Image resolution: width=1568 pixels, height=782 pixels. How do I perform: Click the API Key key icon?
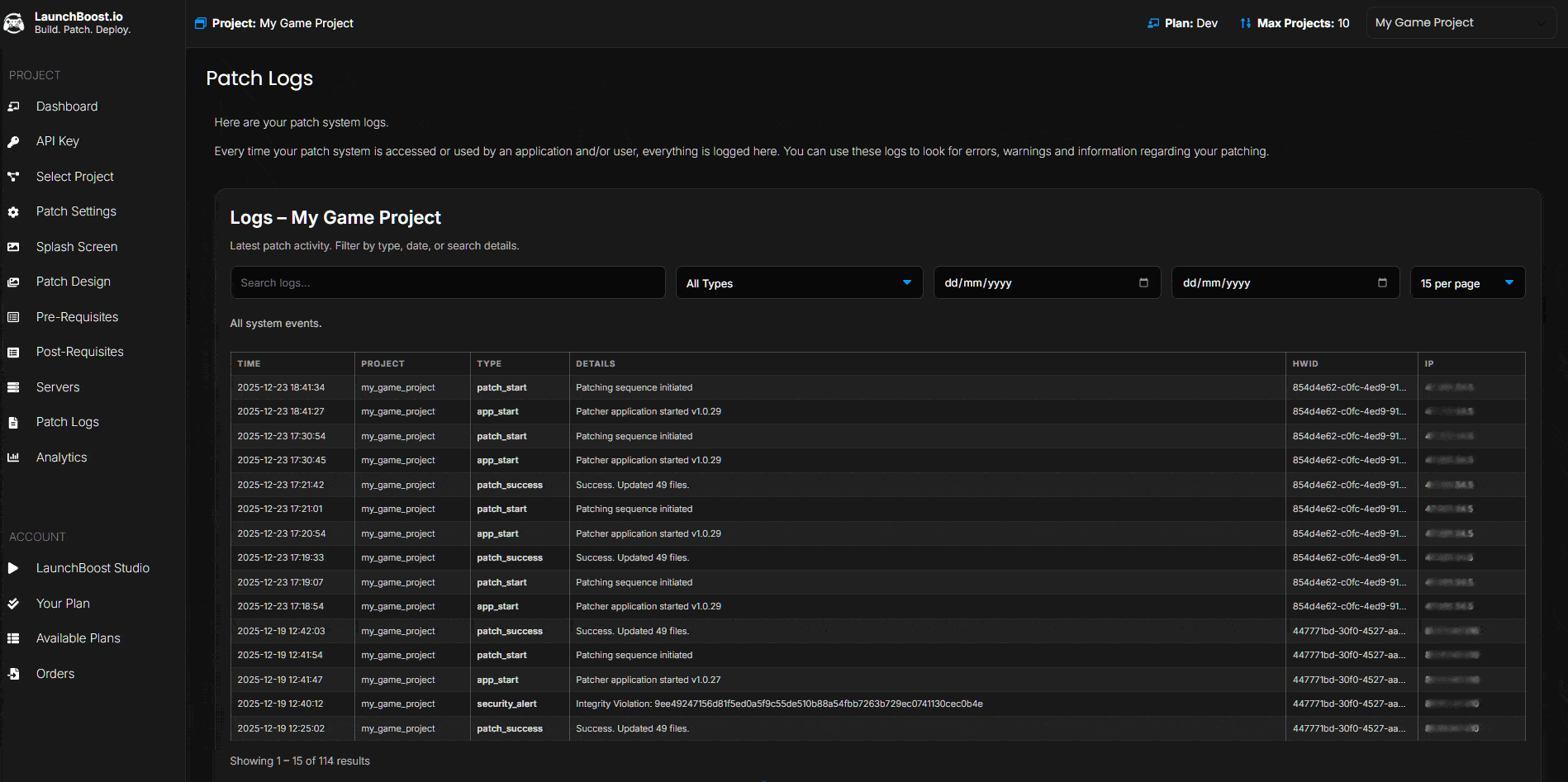[13, 142]
